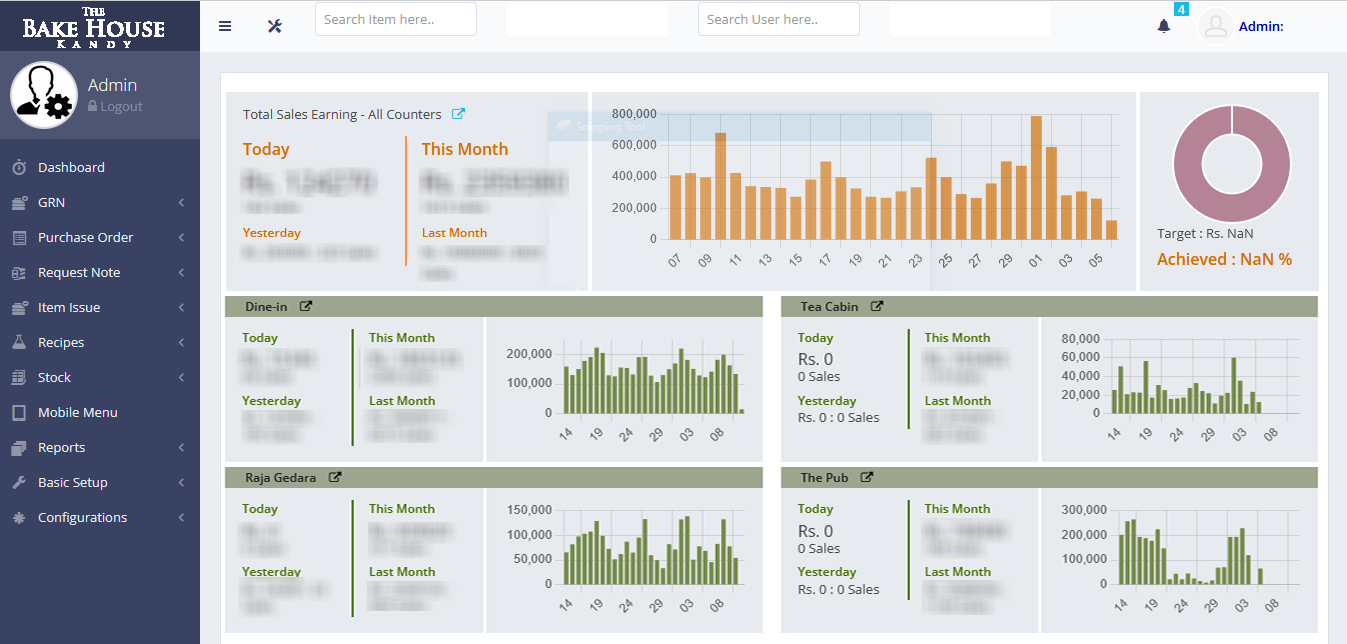Viewport: 1347px width, 644px height.
Task: Open Raja Gedara external link icon
Action: click(x=335, y=478)
